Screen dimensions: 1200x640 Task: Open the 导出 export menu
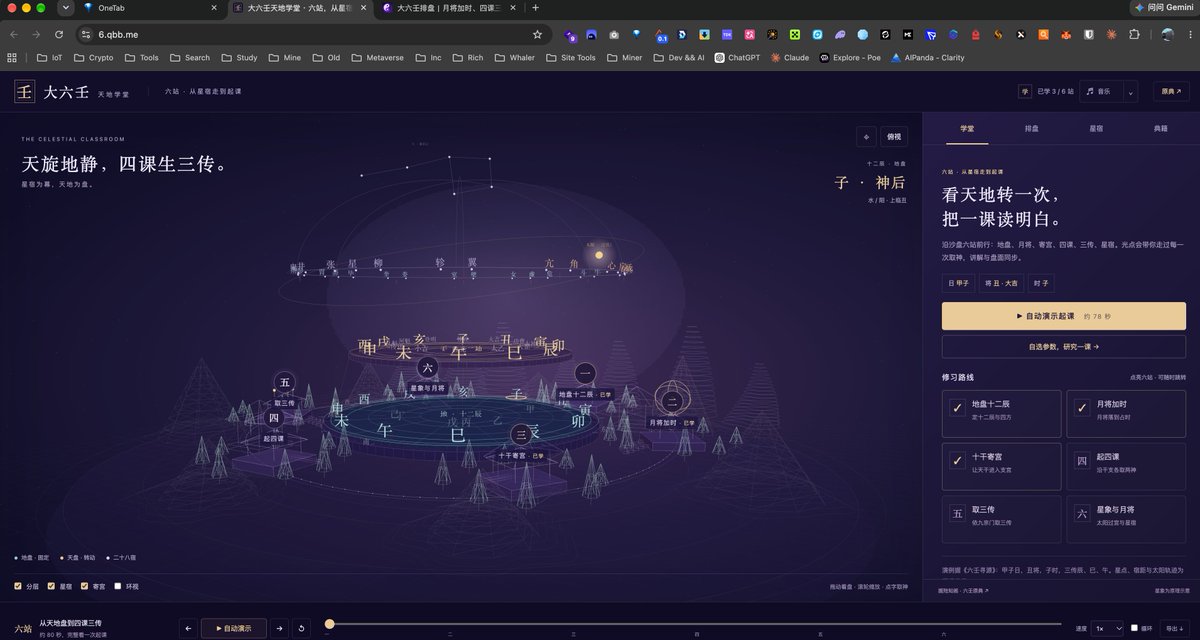click(1174, 629)
